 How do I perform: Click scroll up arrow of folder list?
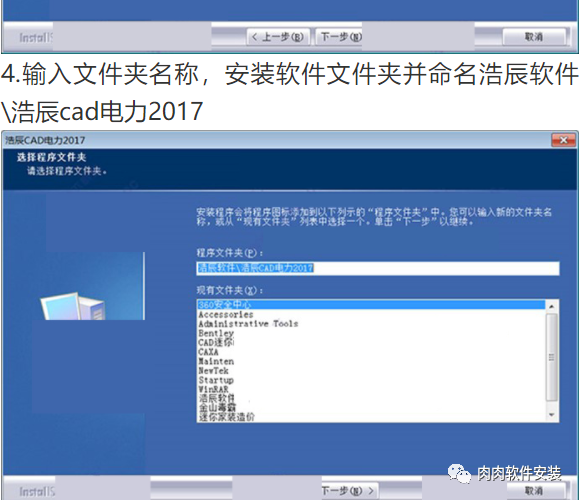click(x=552, y=307)
